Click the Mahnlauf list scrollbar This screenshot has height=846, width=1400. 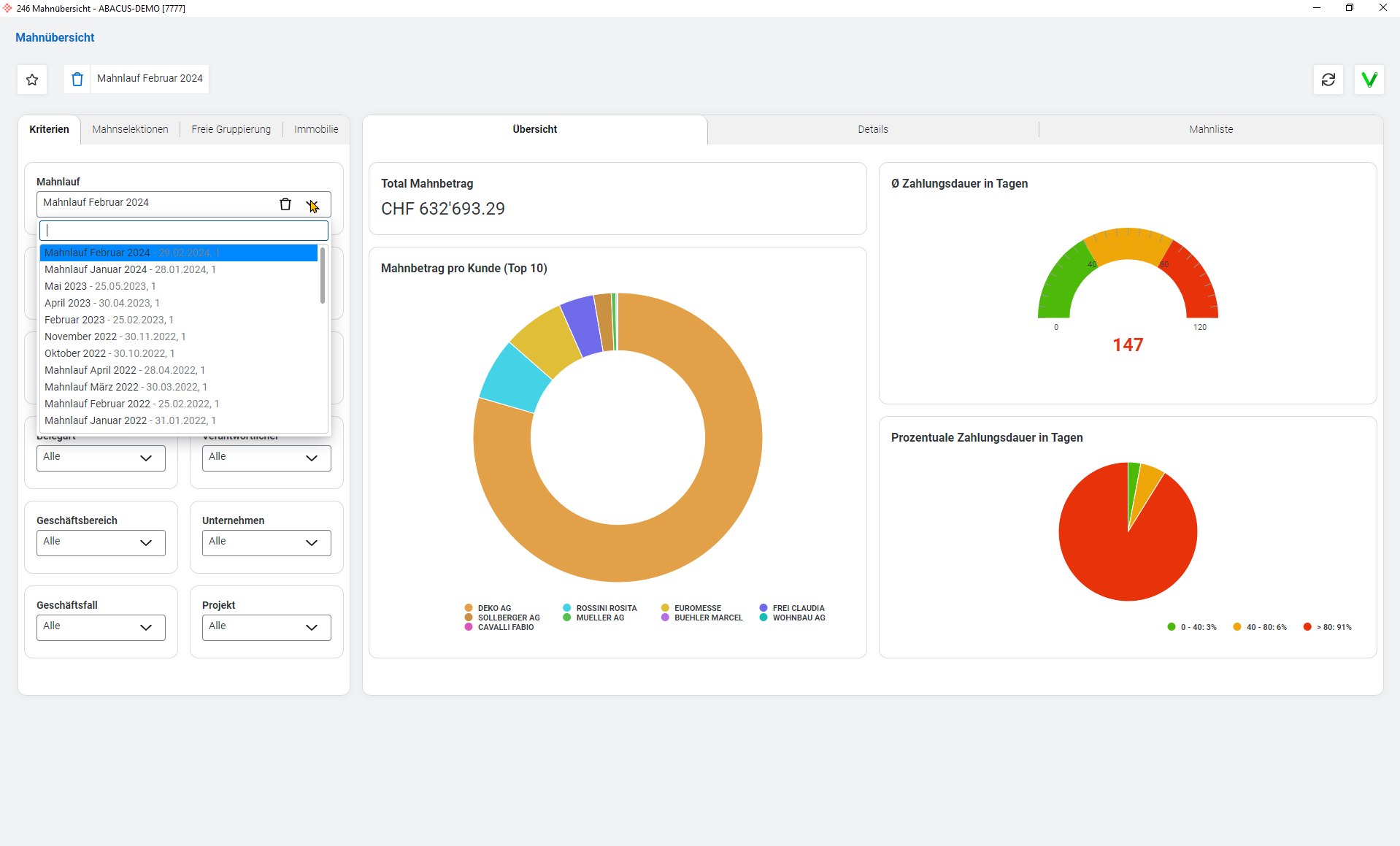tap(323, 276)
